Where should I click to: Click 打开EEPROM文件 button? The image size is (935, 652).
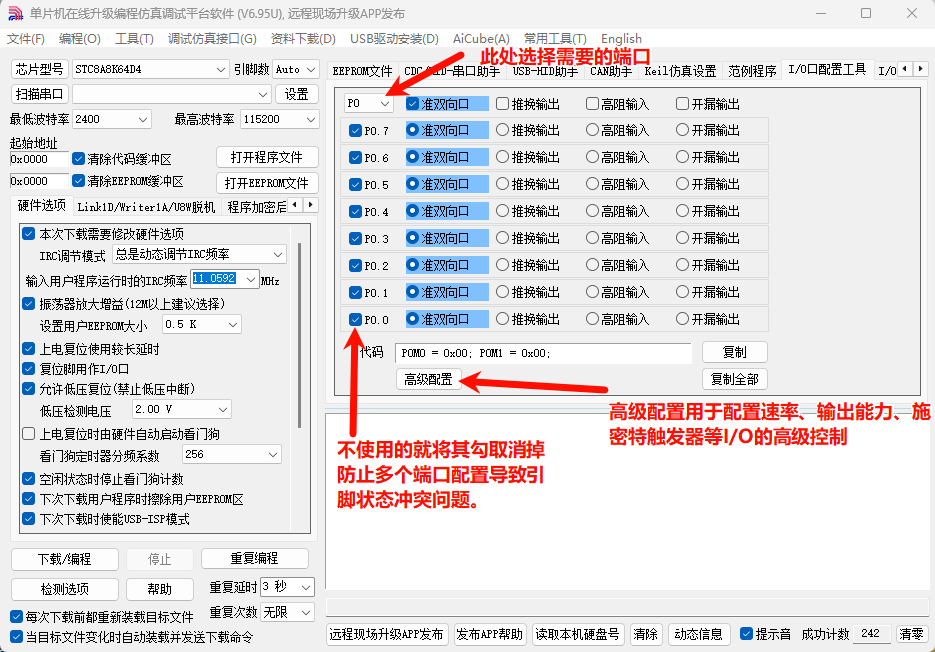coord(267,183)
